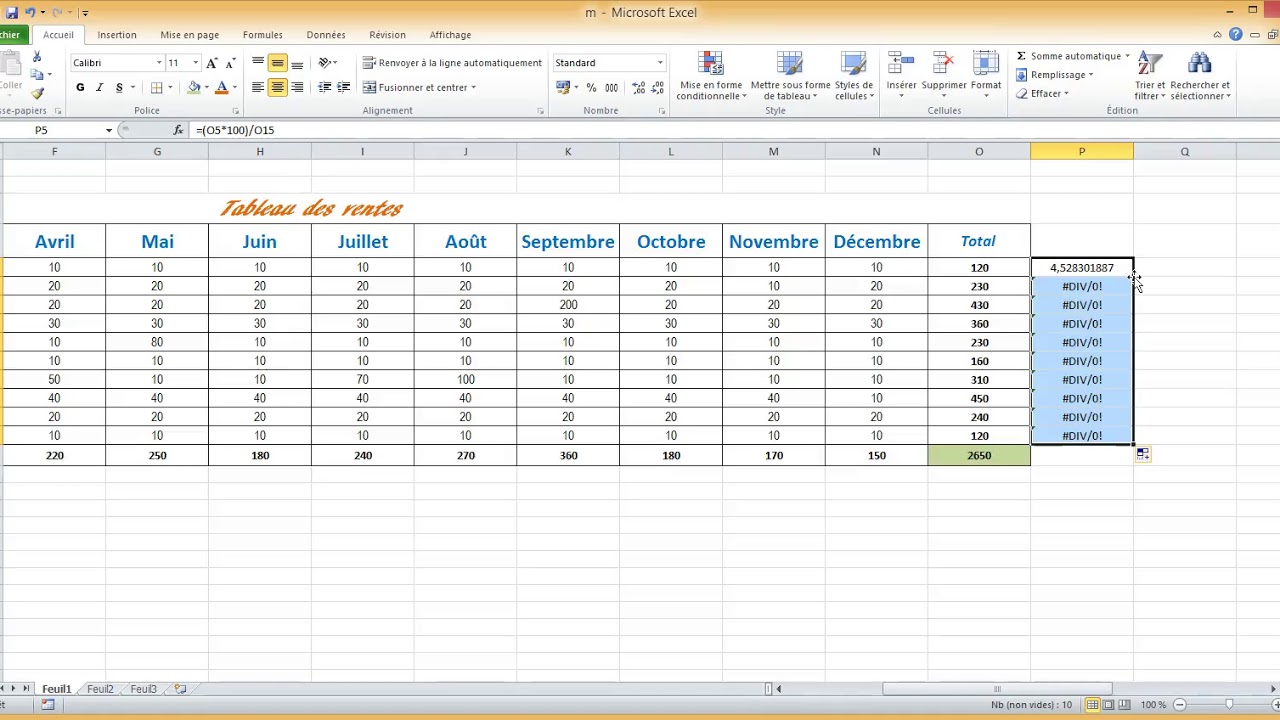The width and height of the screenshot is (1280, 720).
Task: Click the Cut scissors icon
Action: tap(37, 57)
